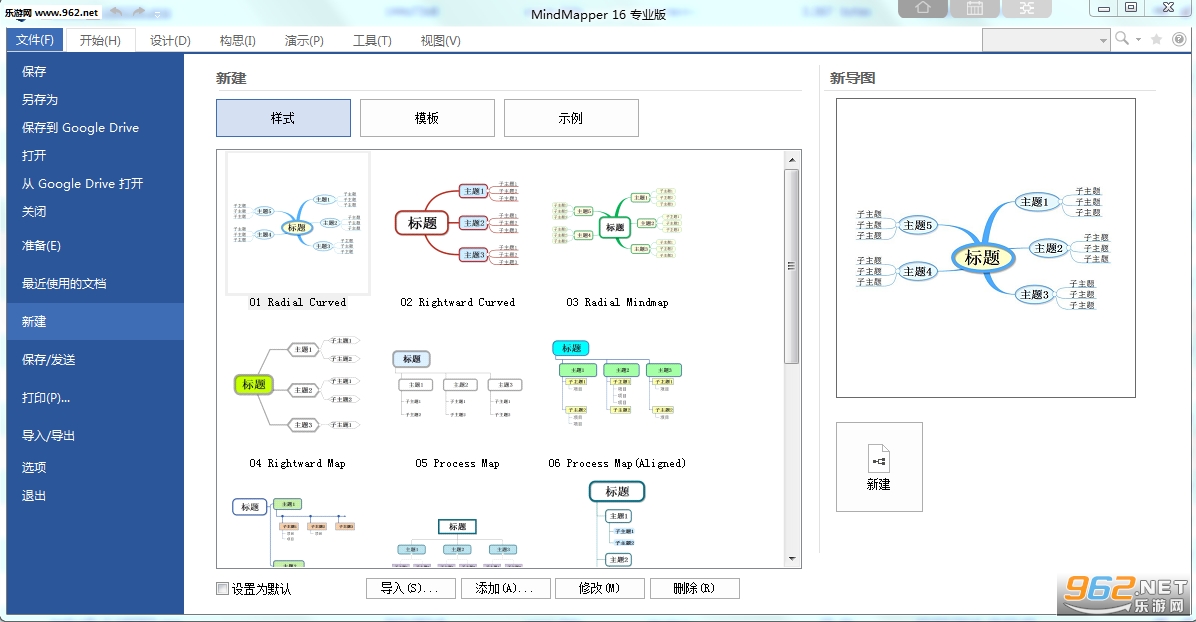This screenshot has height=622, width=1196.
Task: Open the 文件(F) menu tab
Action: pos(34,40)
